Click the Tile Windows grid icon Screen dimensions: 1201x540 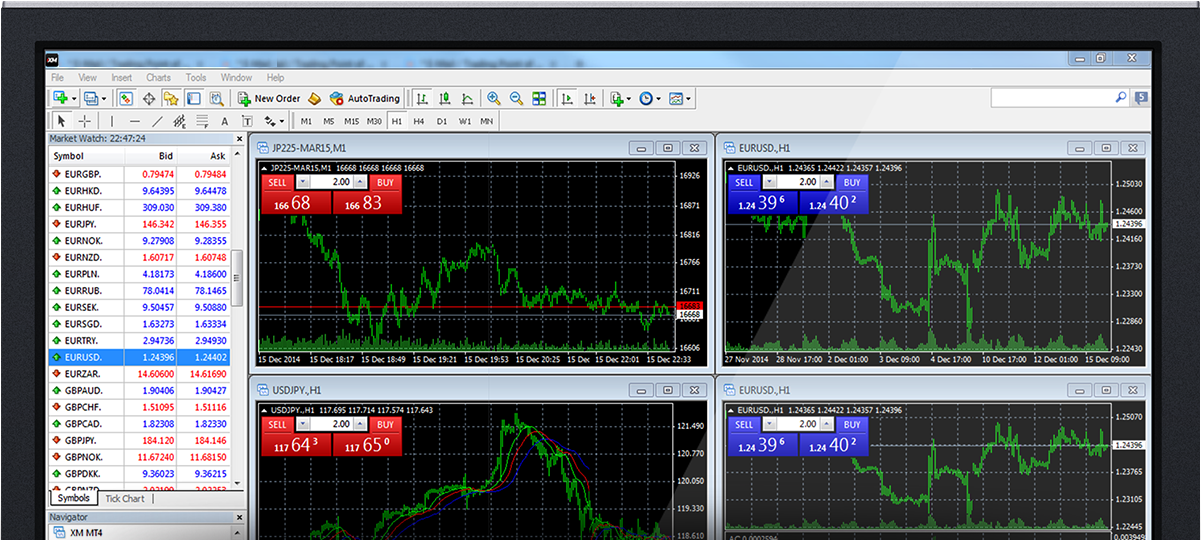pyautogui.click(x=540, y=99)
